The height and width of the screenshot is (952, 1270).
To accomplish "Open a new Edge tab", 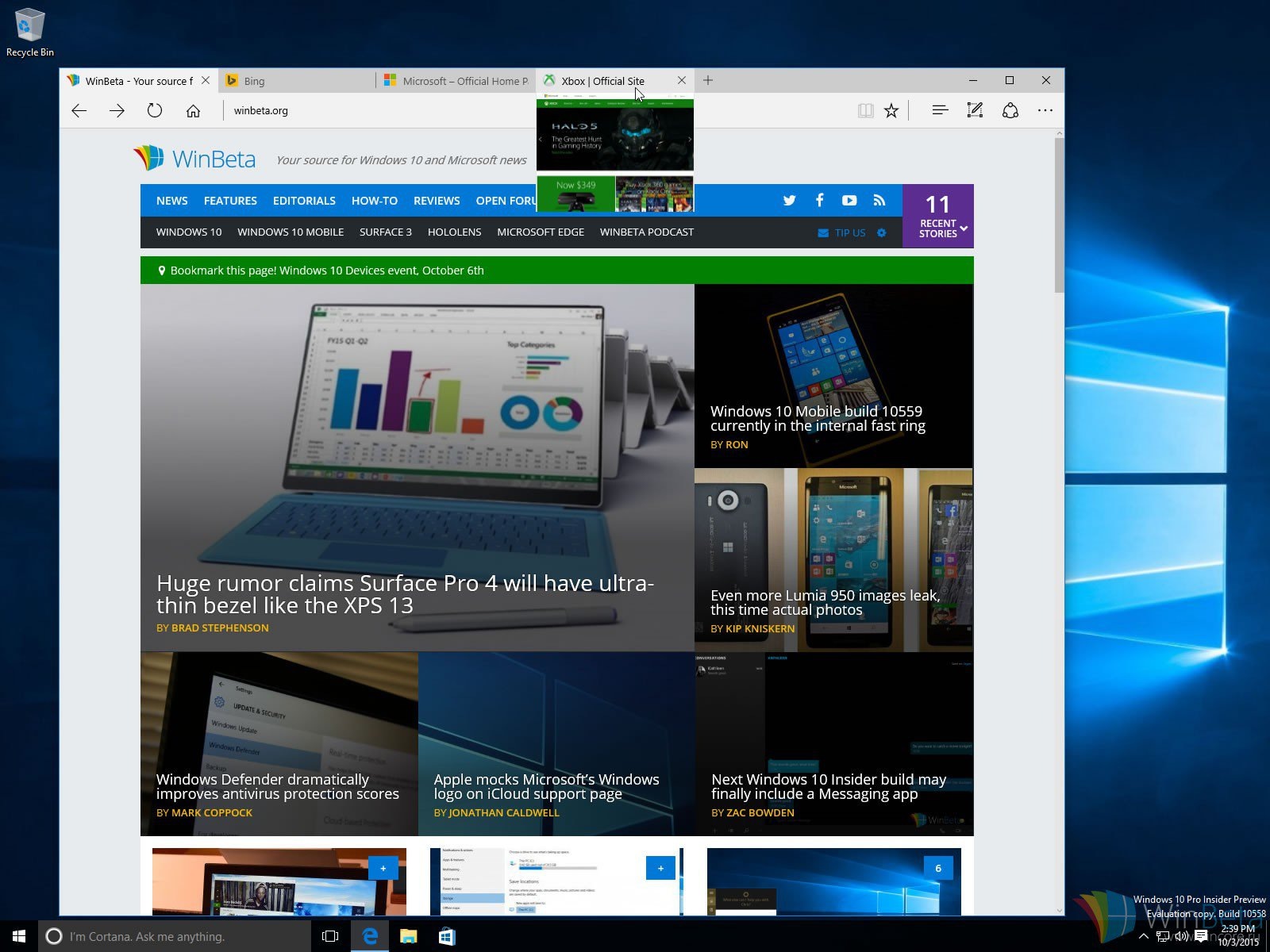I will coord(708,80).
